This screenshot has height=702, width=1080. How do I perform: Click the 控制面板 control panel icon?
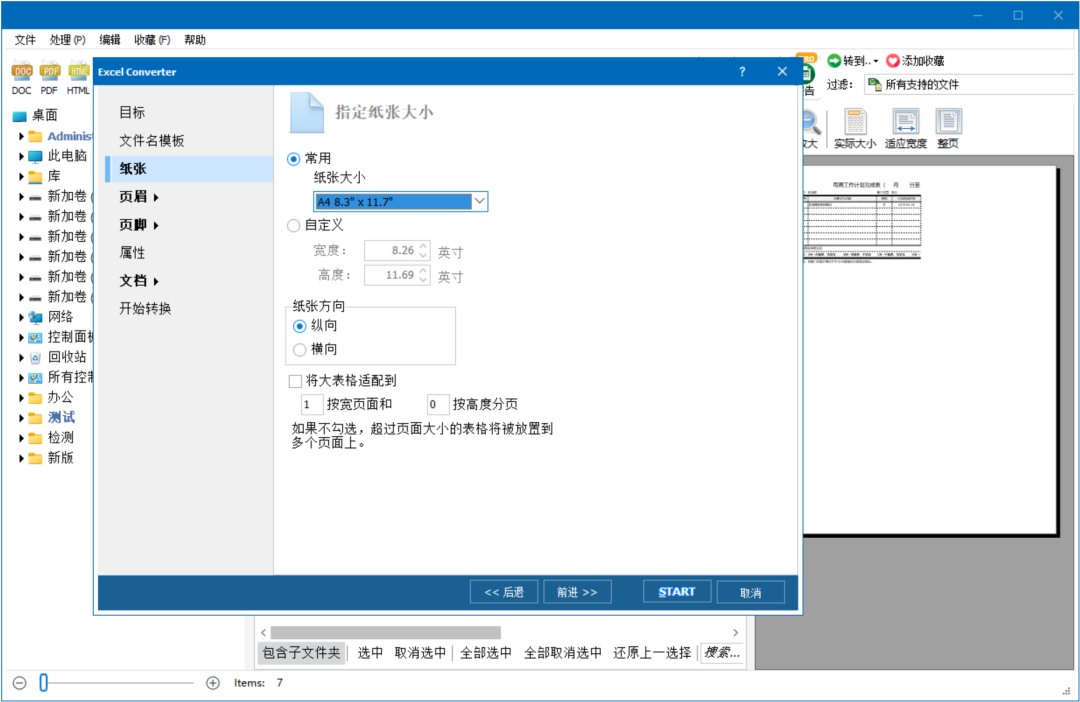coord(35,338)
